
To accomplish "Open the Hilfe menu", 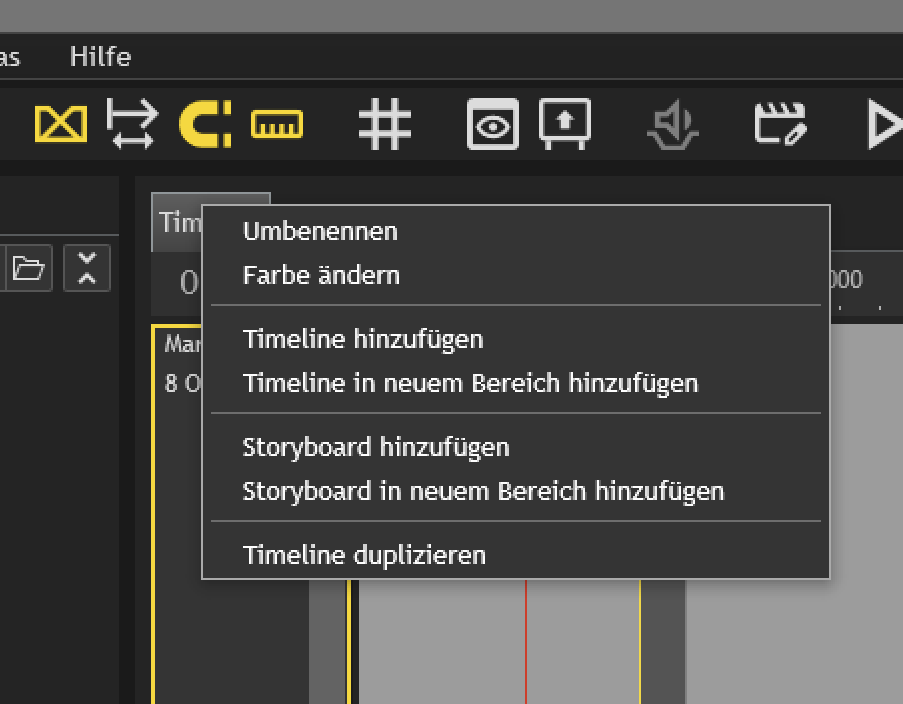I will (99, 56).
